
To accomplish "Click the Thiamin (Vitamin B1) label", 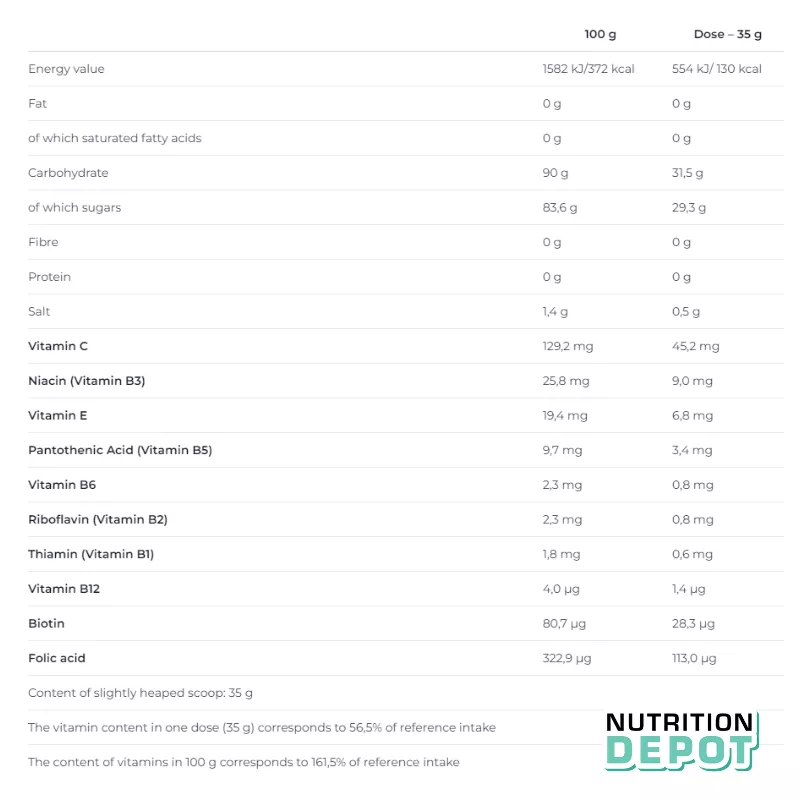I will (x=91, y=554).
